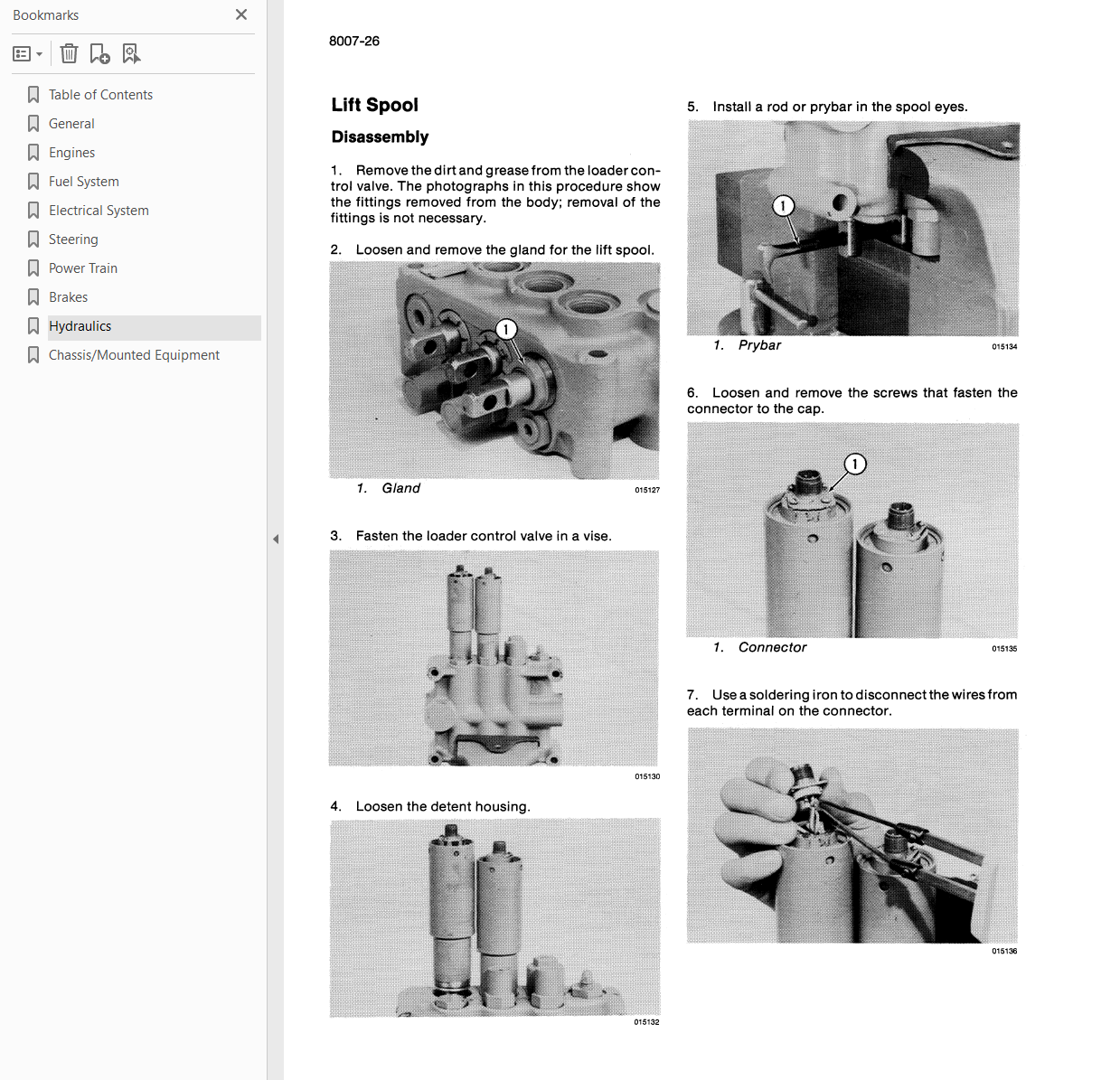Click the bookmark icon beside Brakes

pyautogui.click(x=33, y=297)
